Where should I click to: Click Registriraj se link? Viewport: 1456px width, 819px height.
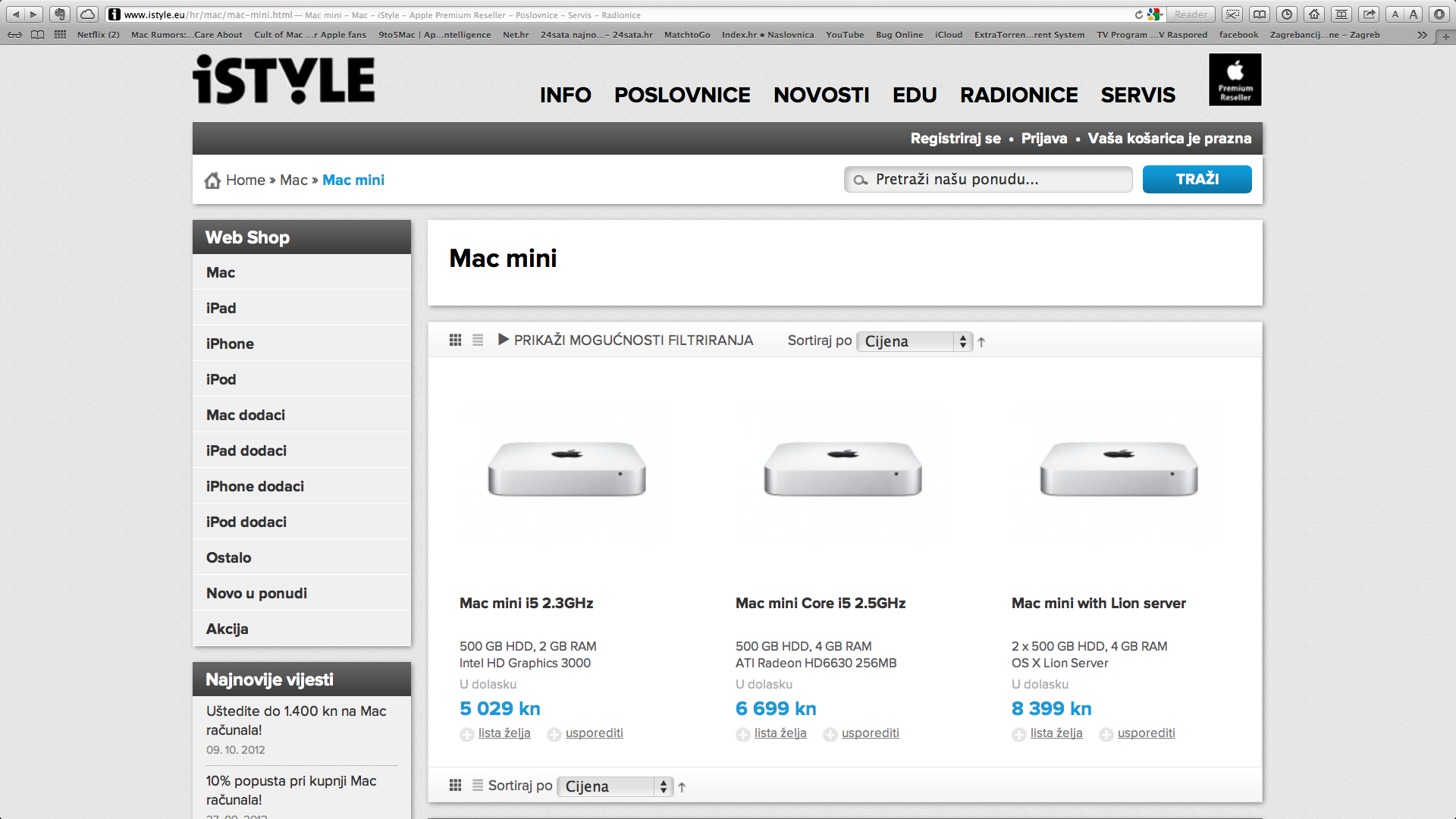coord(955,138)
